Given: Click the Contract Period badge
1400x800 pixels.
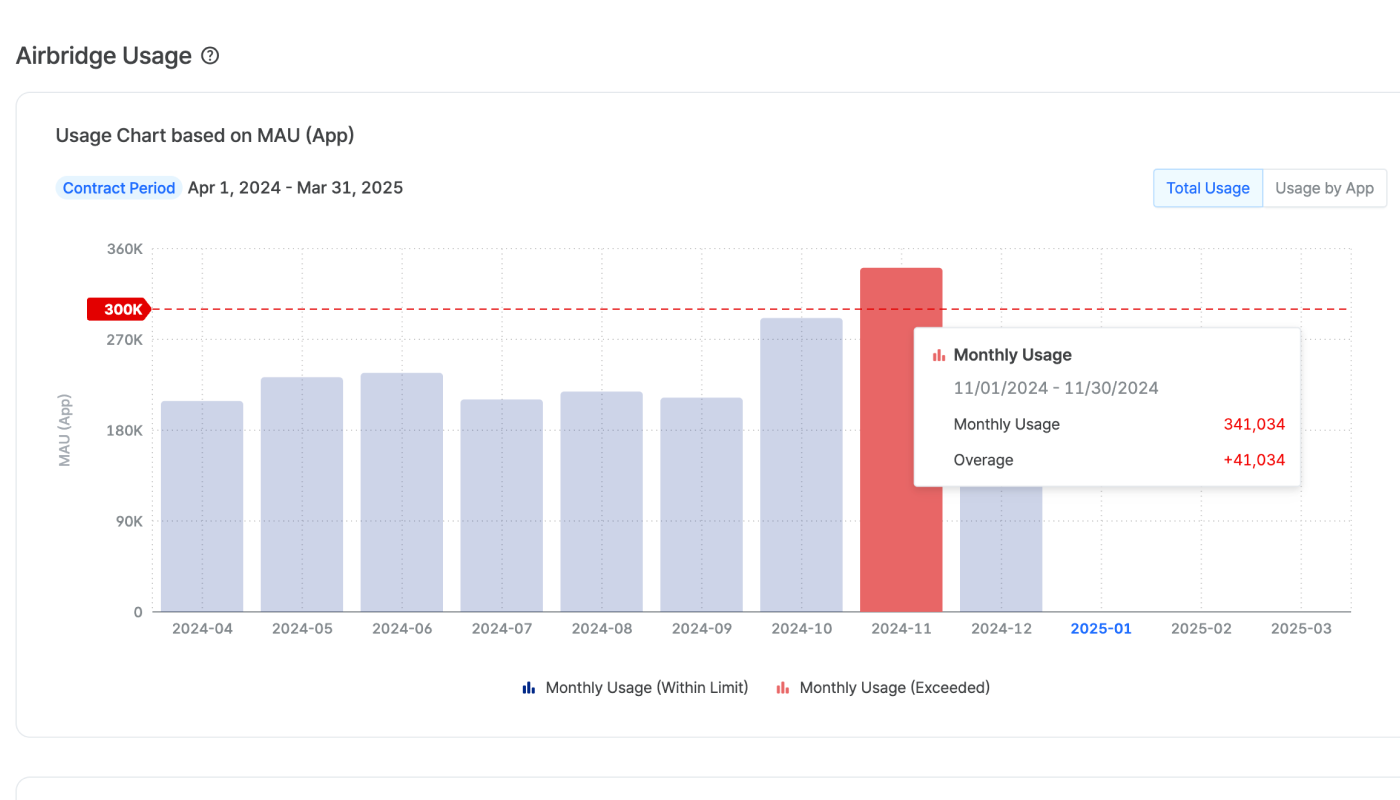Looking at the screenshot, I should 119,188.
